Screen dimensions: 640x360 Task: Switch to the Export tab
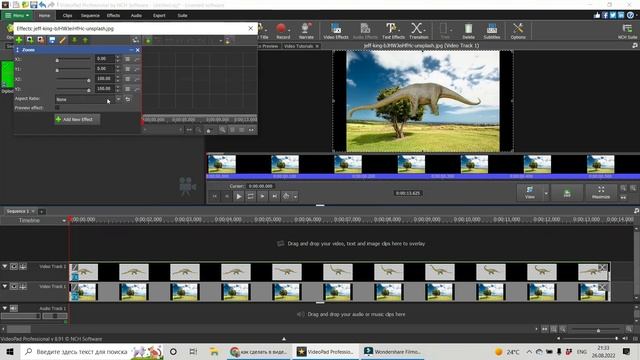159,16
